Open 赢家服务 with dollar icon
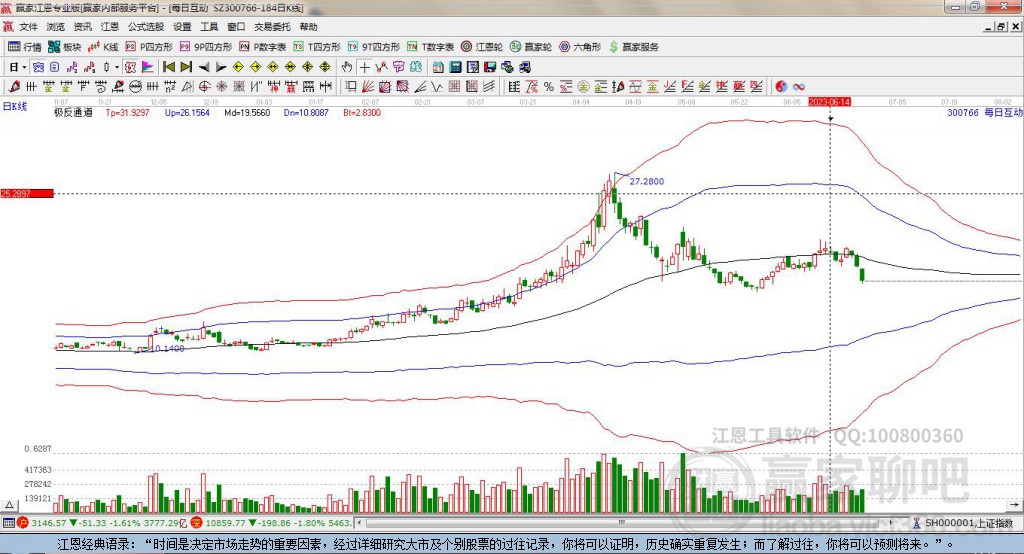This screenshot has height=554, width=1024. [x=633, y=47]
